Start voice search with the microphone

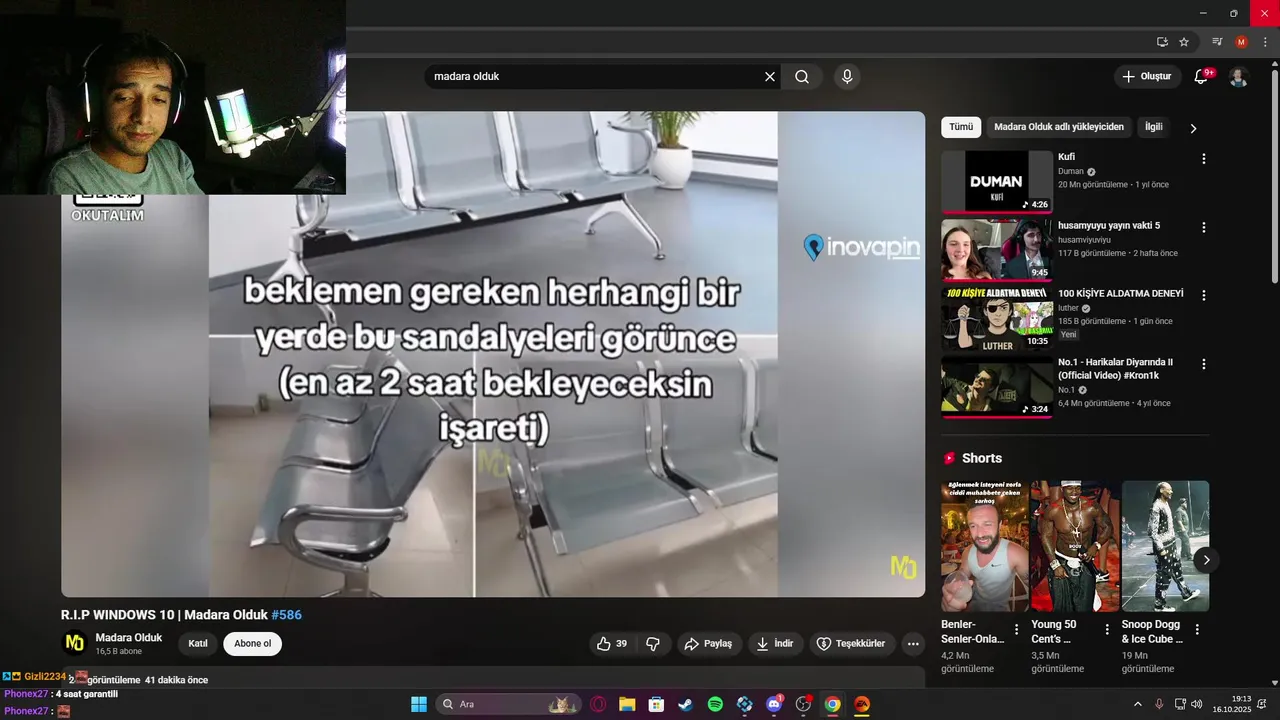point(847,77)
